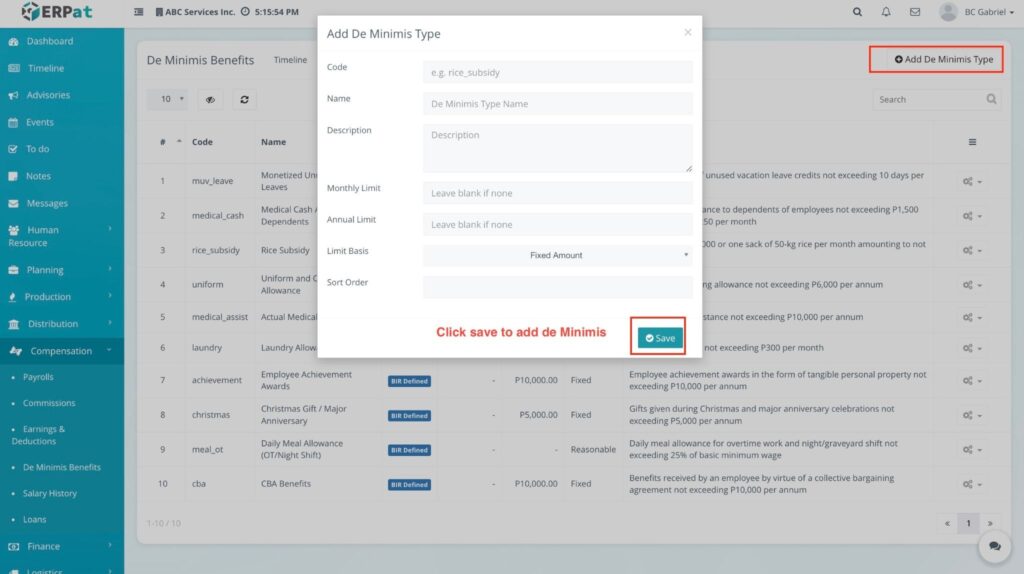Close the Add De Minimis Type dialog

point(687,32)
